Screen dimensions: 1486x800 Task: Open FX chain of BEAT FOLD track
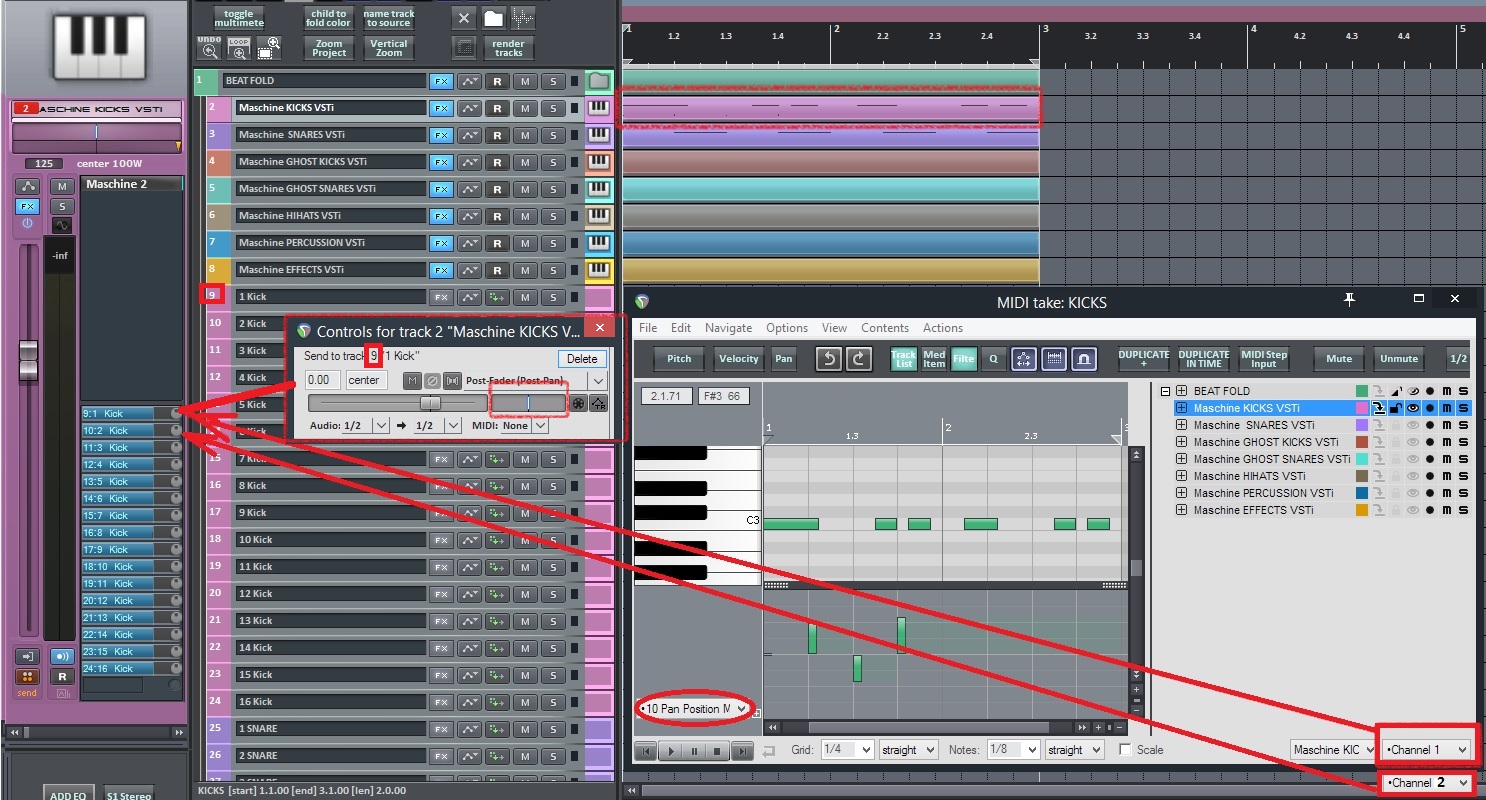440,81
